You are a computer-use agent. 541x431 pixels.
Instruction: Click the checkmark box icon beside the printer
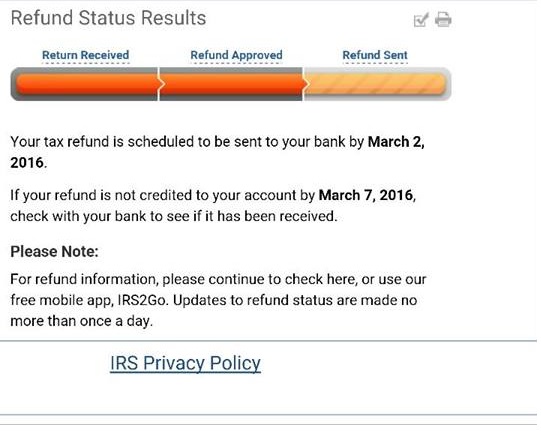421,20
